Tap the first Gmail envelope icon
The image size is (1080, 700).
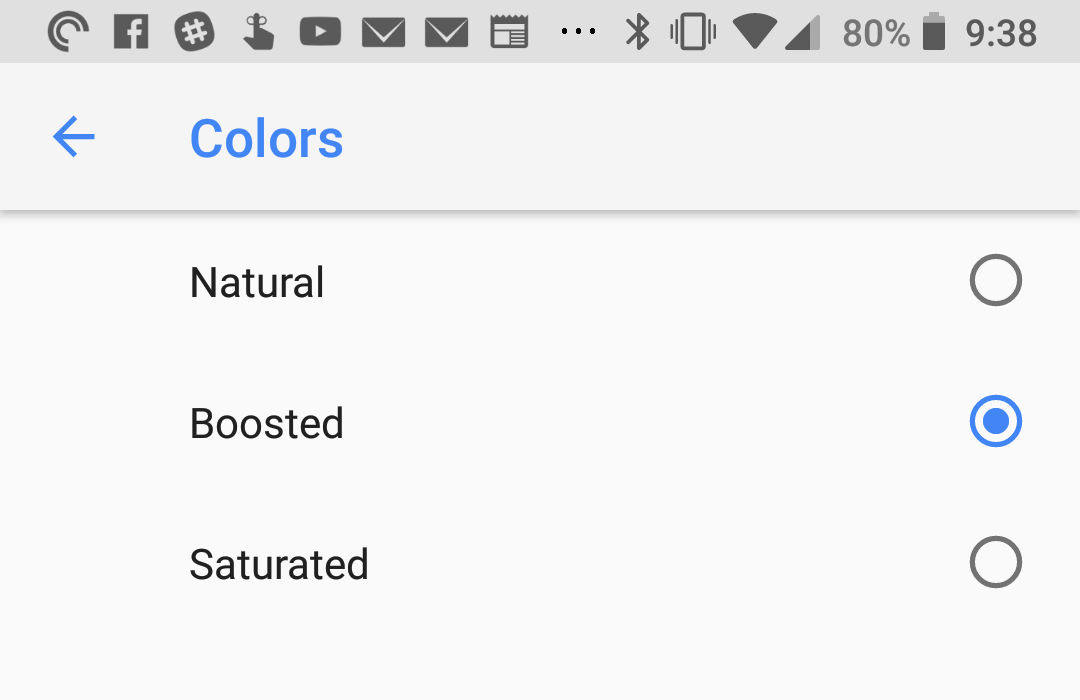383,32
